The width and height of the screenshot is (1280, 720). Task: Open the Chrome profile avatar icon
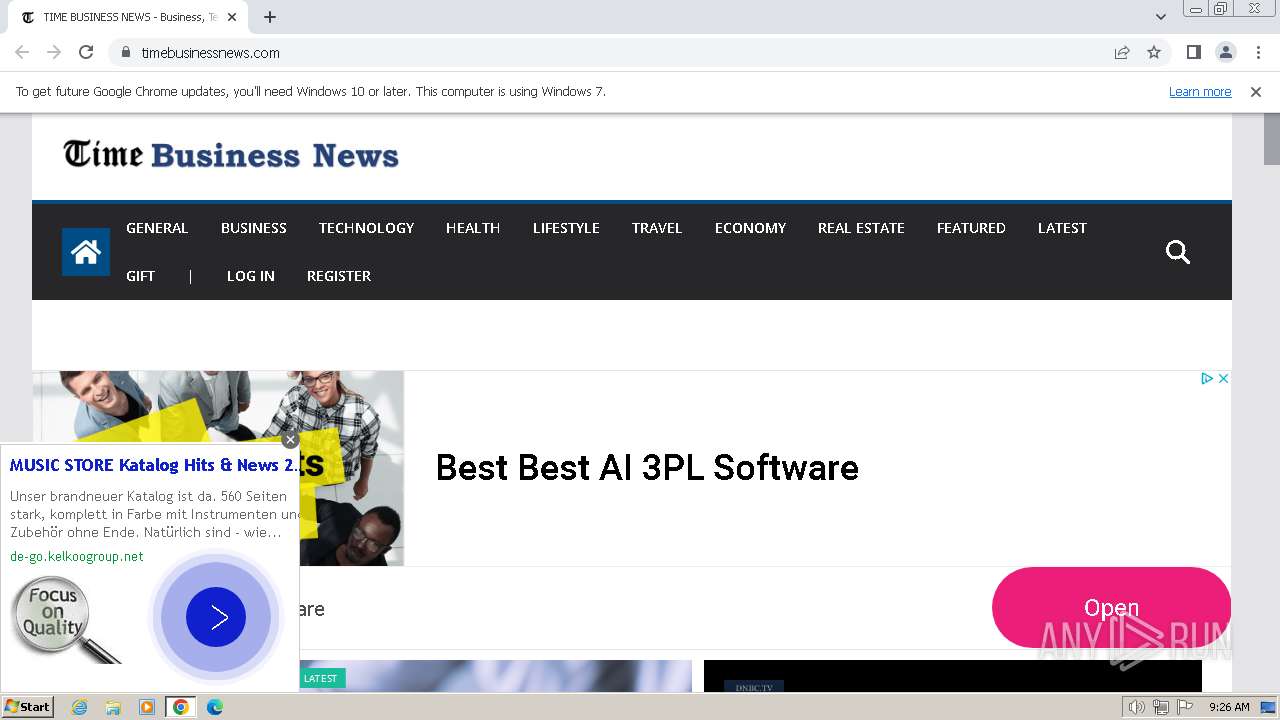click(x=1225, y=52)
